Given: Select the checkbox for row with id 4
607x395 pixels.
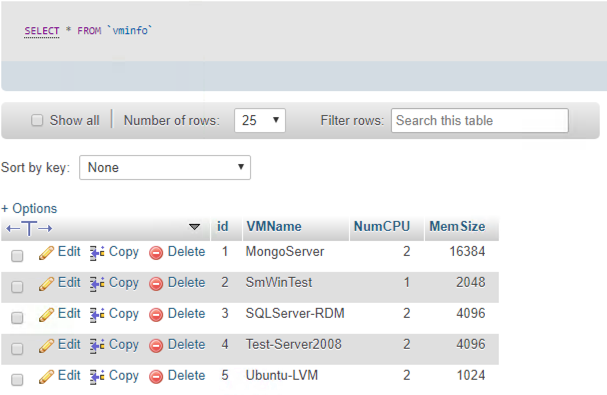Looking at the screenshot, I should pos(17,349).
